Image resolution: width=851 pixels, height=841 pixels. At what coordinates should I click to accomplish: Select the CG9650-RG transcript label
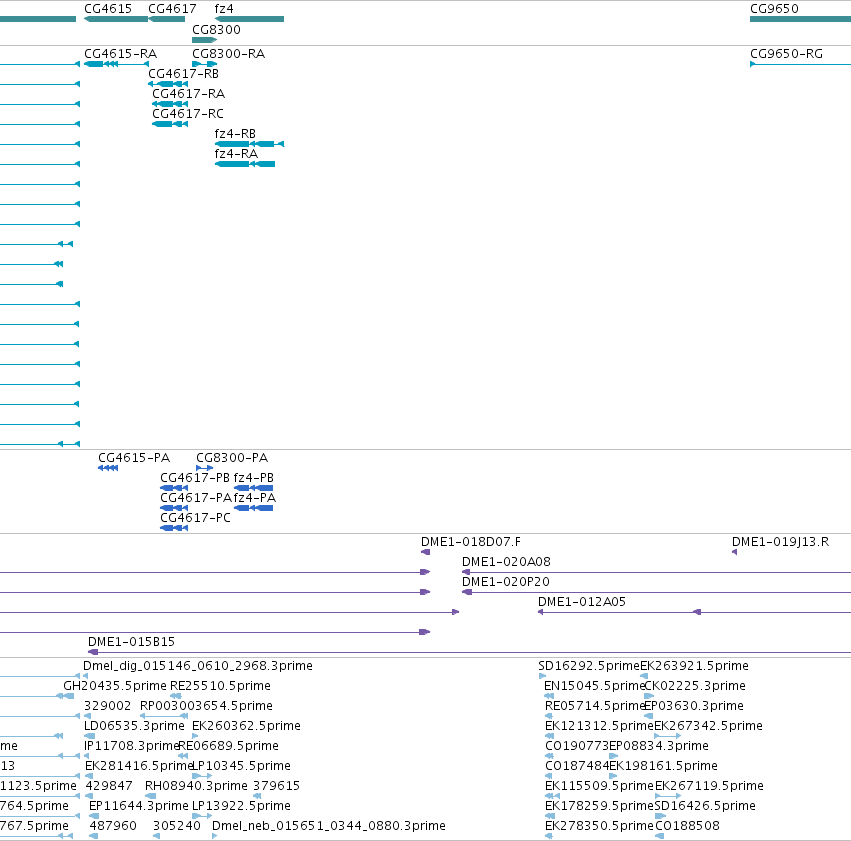tap(786, 54)
